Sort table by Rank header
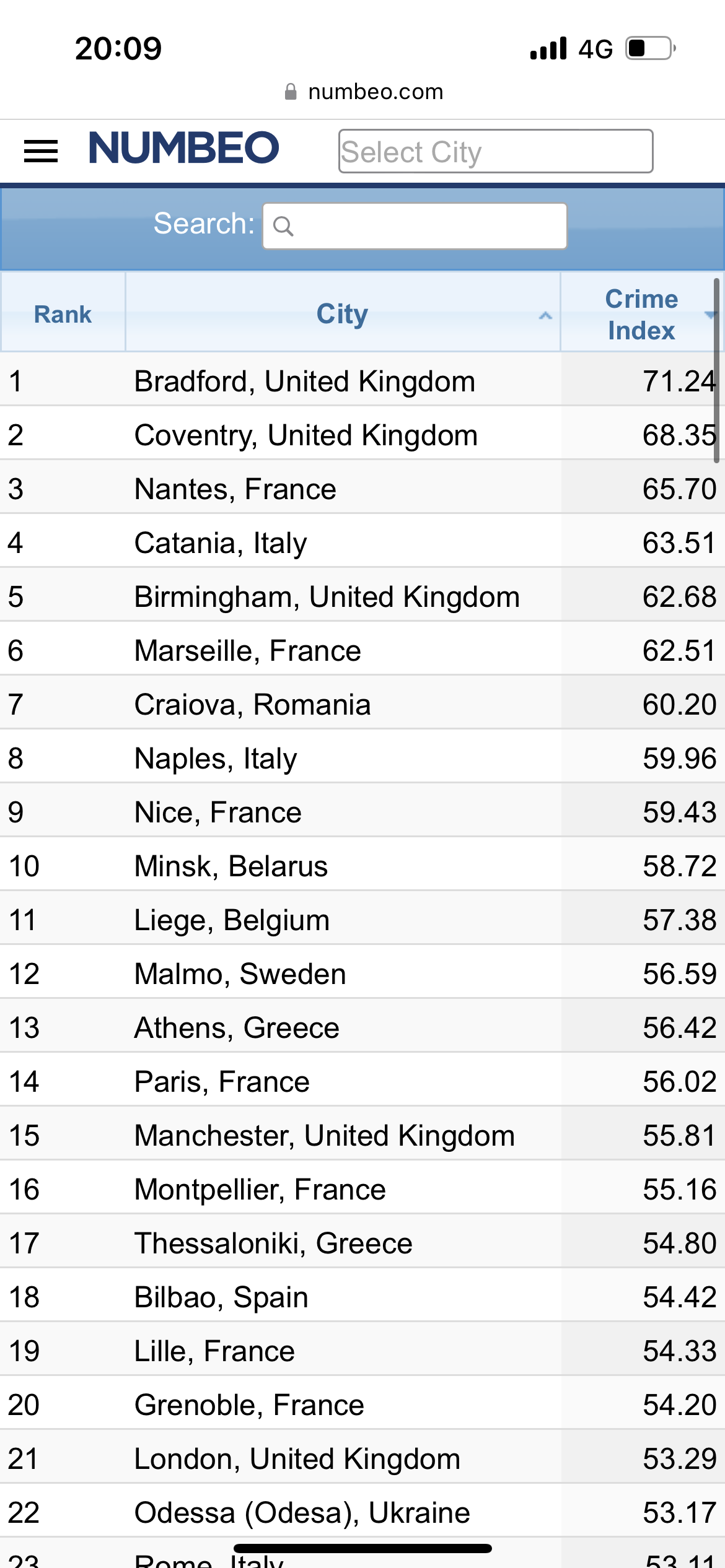 coord(63,314)
